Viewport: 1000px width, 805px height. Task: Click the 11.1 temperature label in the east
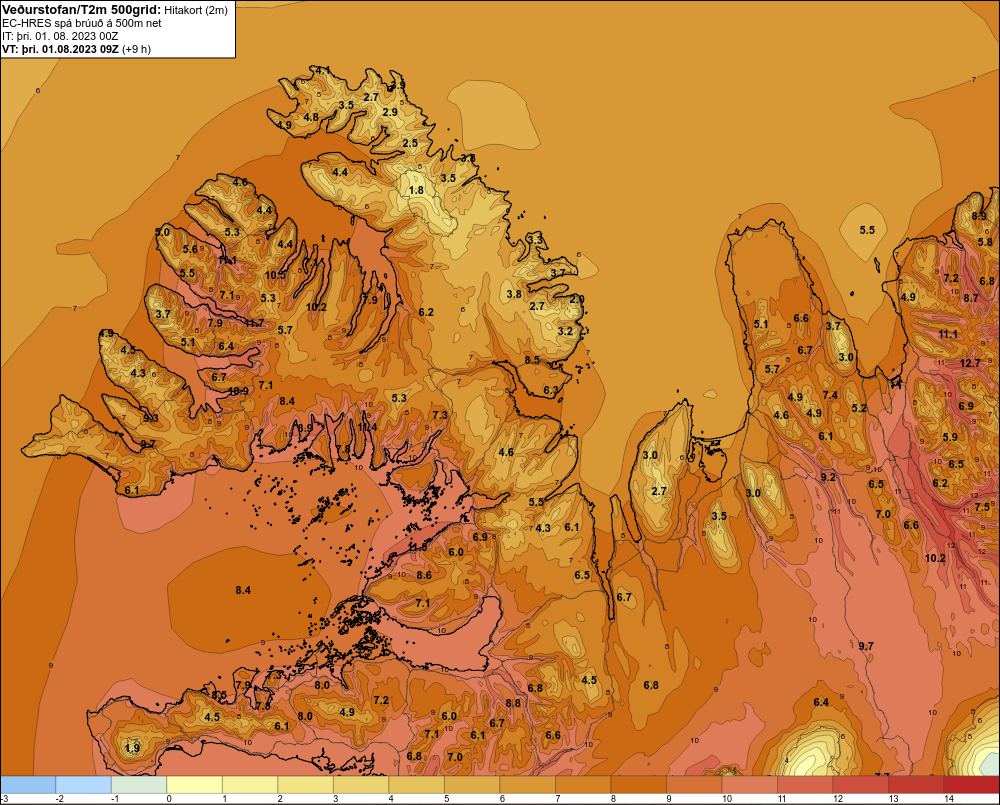[x=948, y=334]
